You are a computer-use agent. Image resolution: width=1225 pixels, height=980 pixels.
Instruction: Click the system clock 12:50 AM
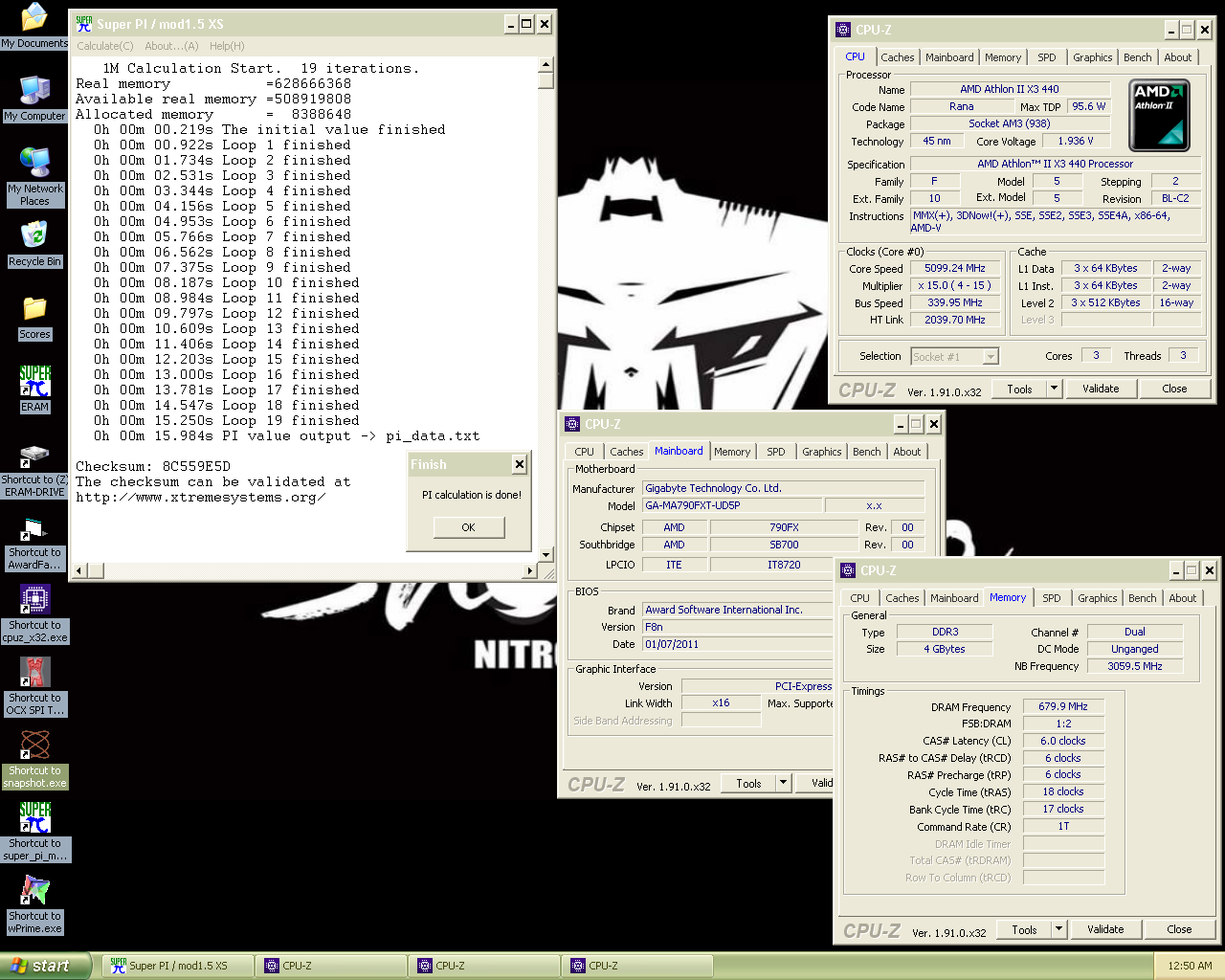point(1190,966)
